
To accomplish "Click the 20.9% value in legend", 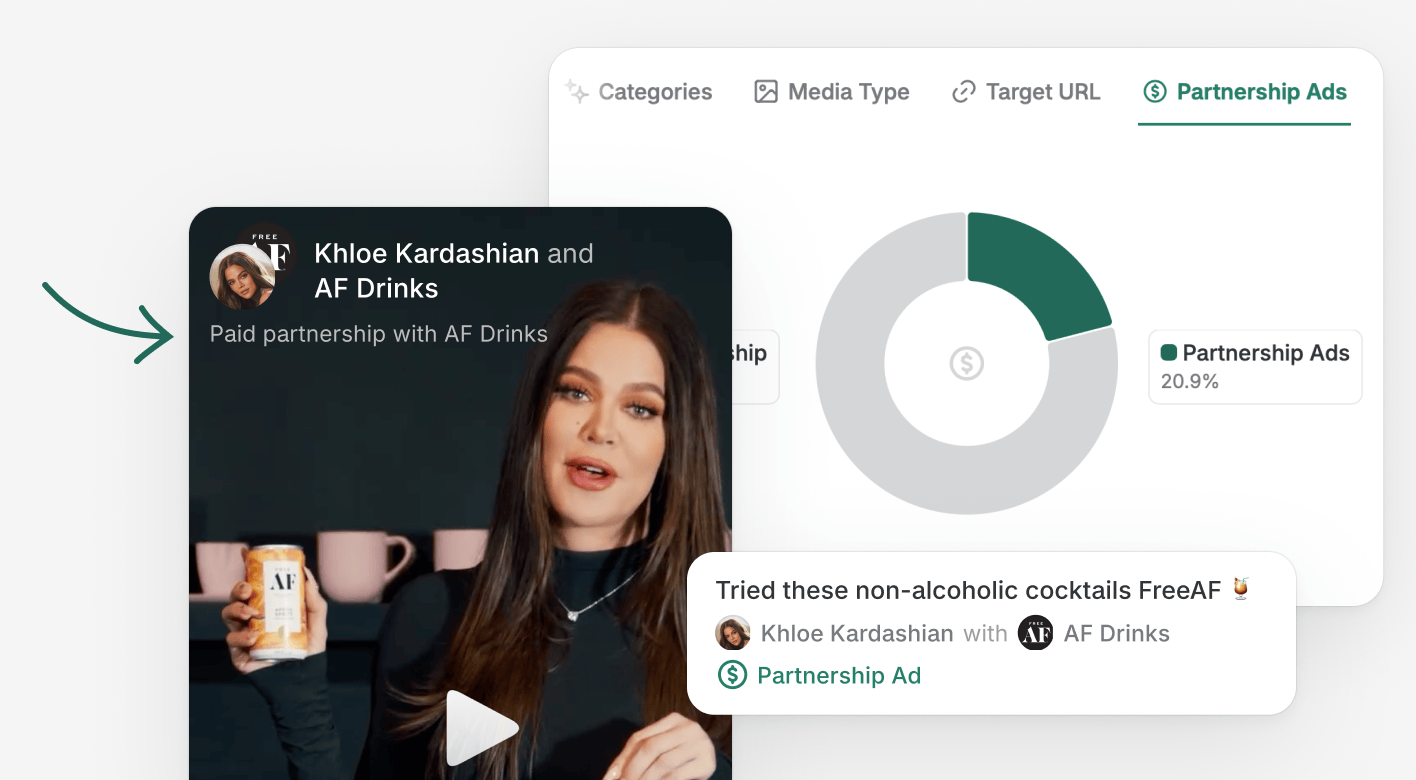I will click(1189, 381).
